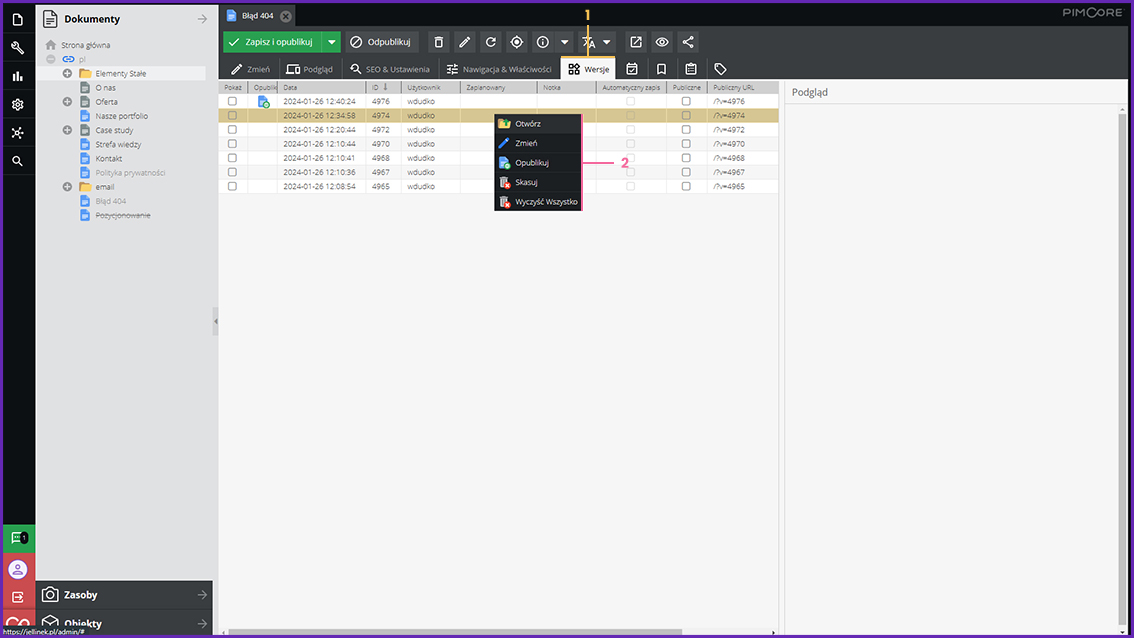Click the eye preview icon in toolbar

662,42
